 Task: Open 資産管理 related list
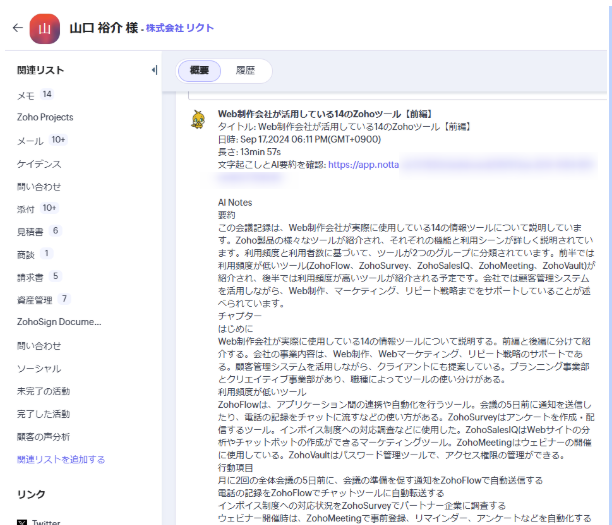click(x=35, y=300)
